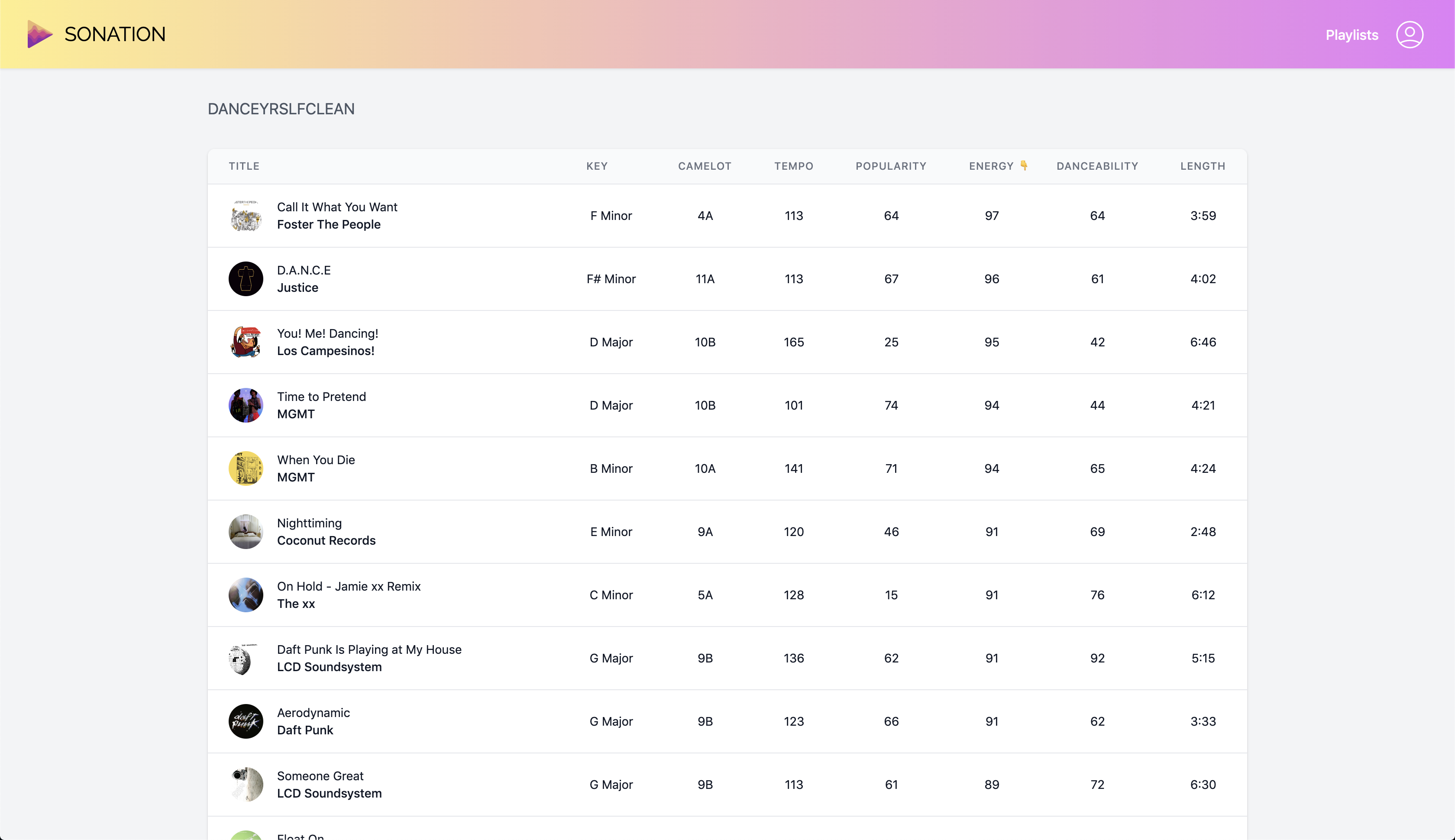Click artist name Daft Punk
The height and width of the screenshot is (840, 1455).
point(304,730)
